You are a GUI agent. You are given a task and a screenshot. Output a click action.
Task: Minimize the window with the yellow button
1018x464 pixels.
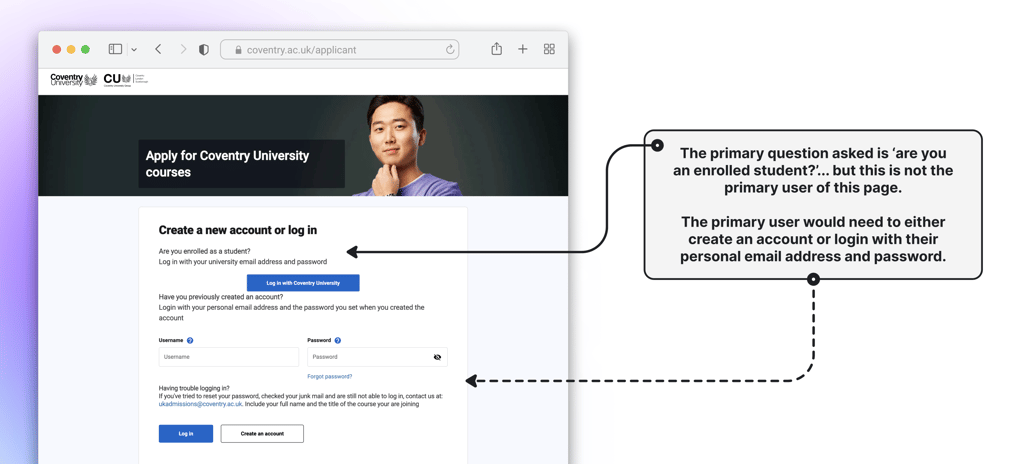71,49
